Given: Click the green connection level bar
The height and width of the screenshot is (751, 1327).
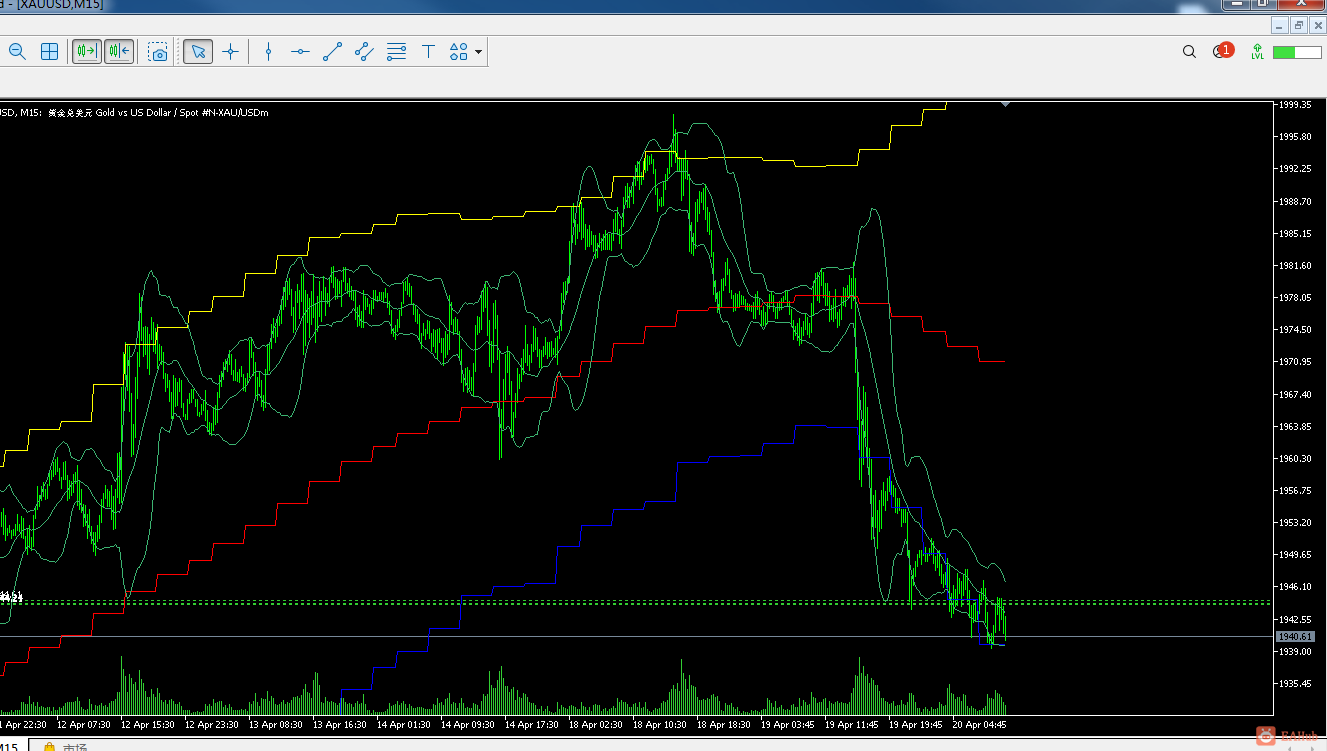Looking at the screenshot, I should 1297,52.
